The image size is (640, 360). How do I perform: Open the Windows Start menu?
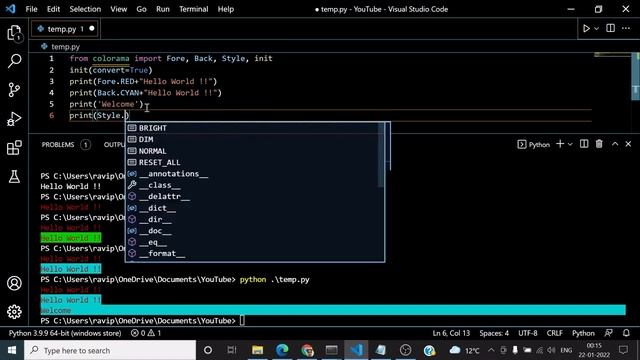[12, 350]
